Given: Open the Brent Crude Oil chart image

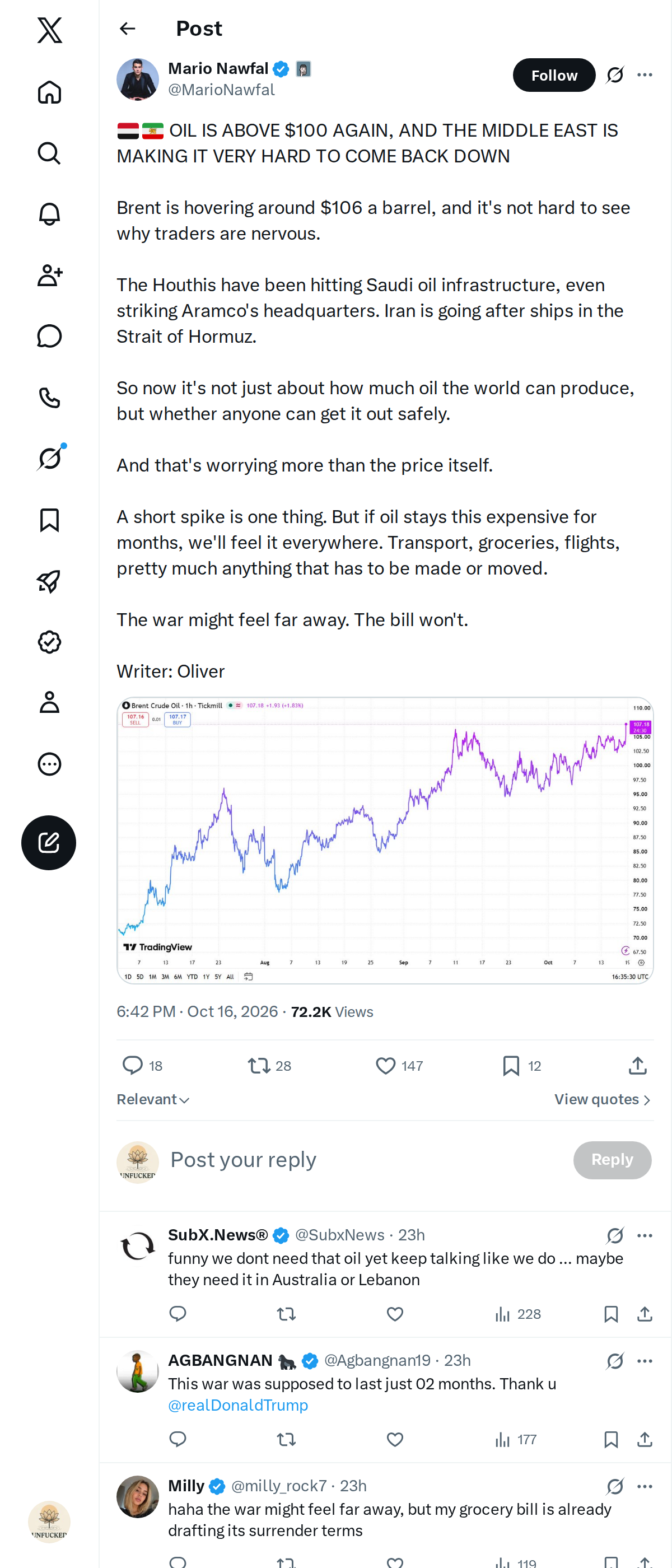Looking at the screenshot, I should (385, 840).
